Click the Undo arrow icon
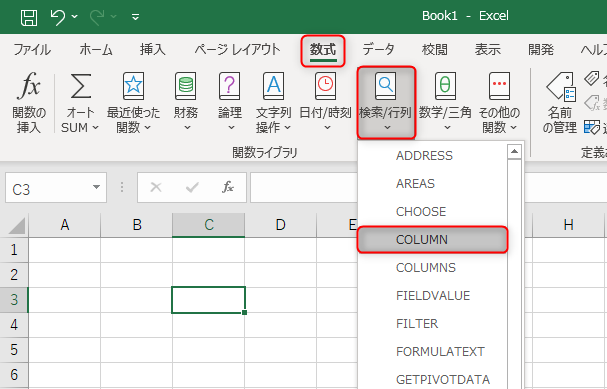607x389 pixels. coord(58,17)
